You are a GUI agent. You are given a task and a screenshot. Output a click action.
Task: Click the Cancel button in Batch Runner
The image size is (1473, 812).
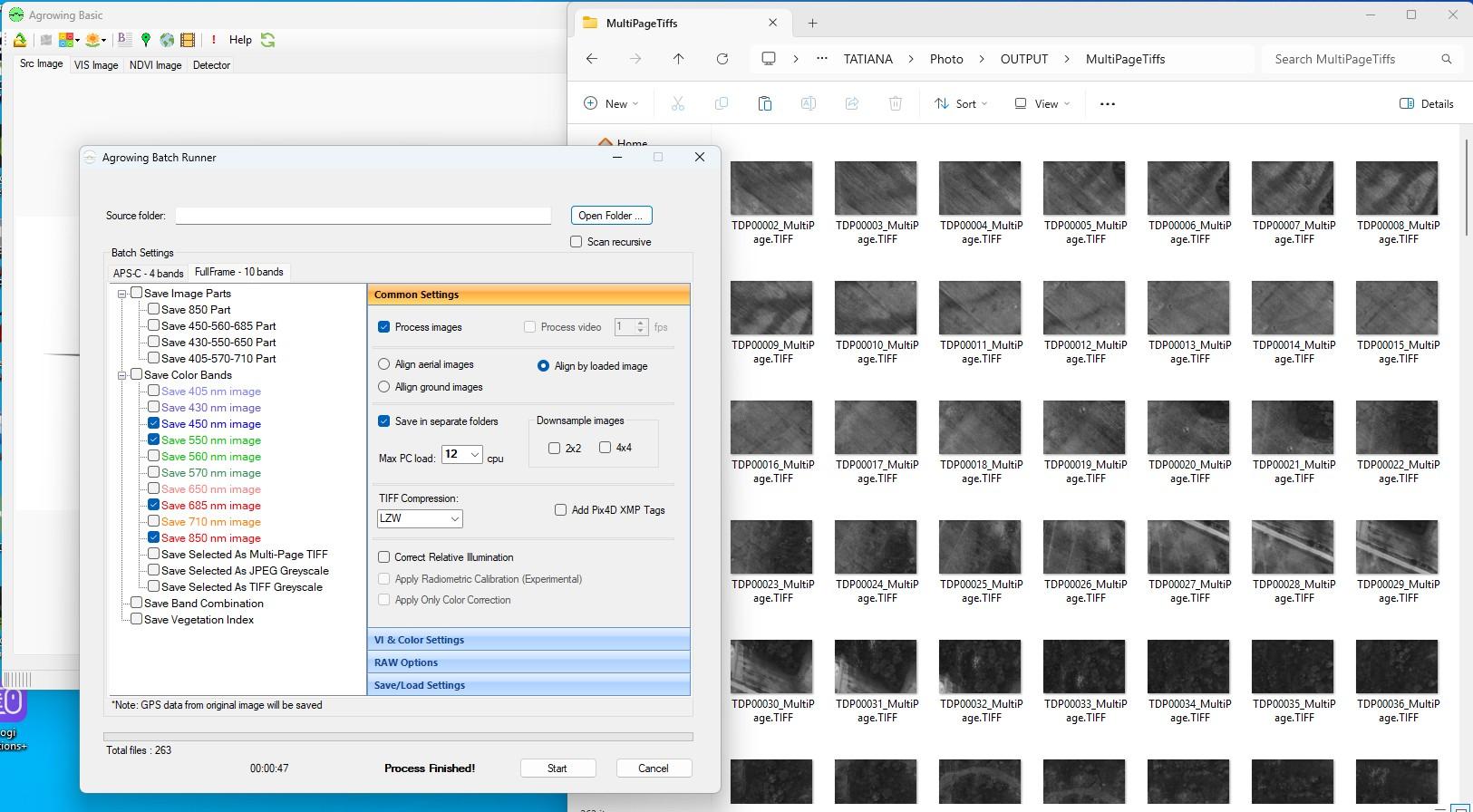[x=654, y=768]
